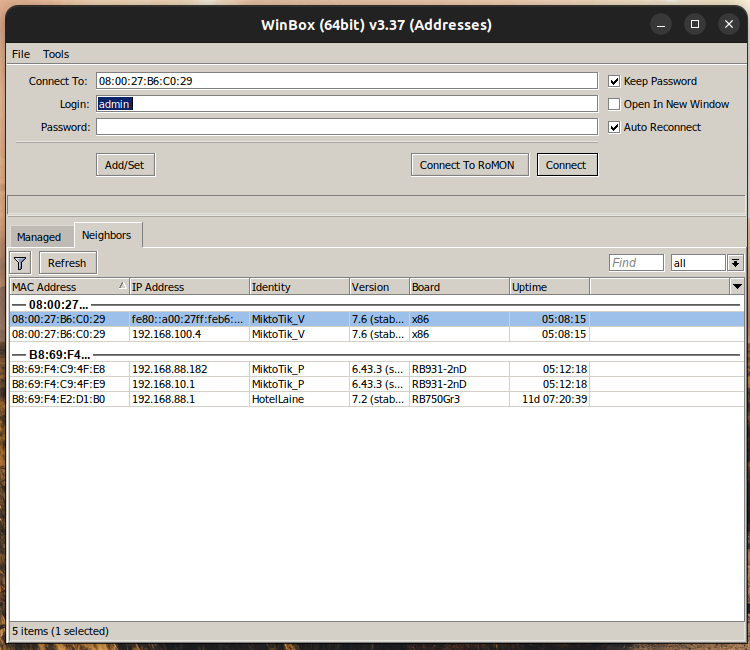Viewport: 750px width, 650px height.
Task: Sort by Identity column header
Action: pos(299,287)
